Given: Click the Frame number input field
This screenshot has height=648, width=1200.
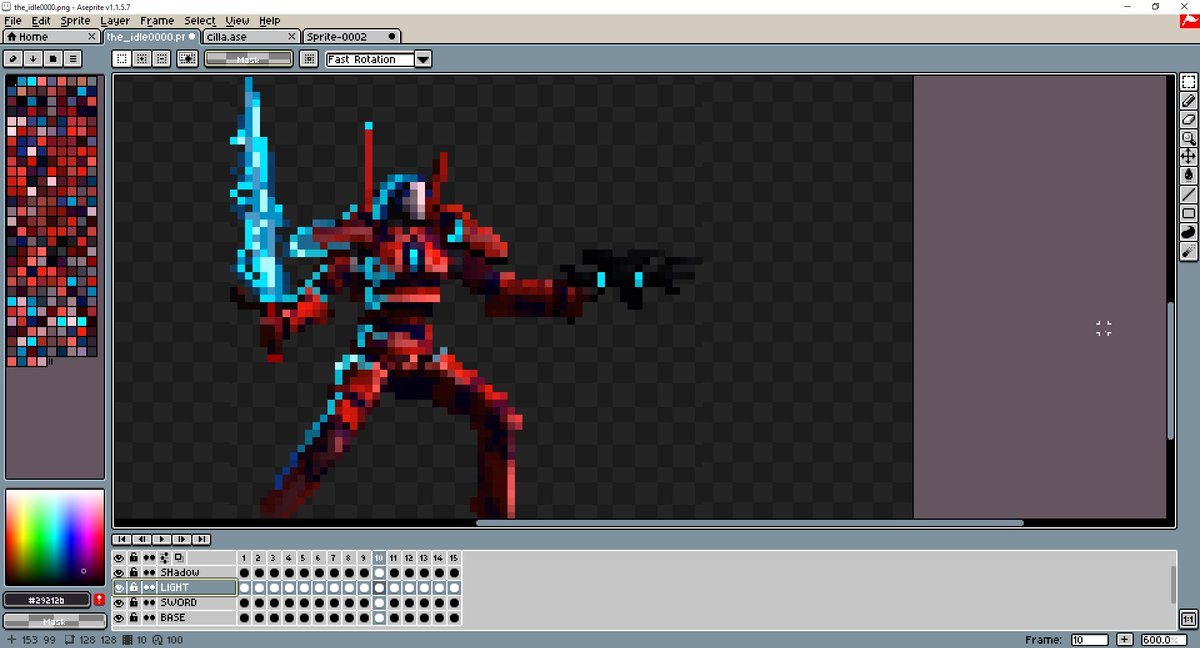Looking at the screenshot, I should [1089, 639].
